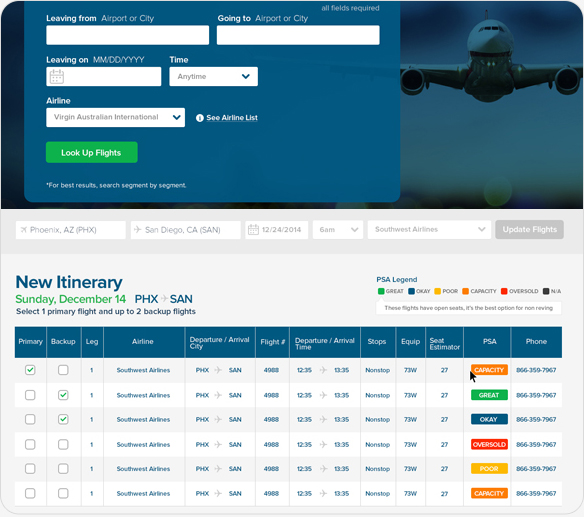Click the info icon beside See Airline List
The image size is (584, 517).
pyautogui.click(x=200, y=118)
